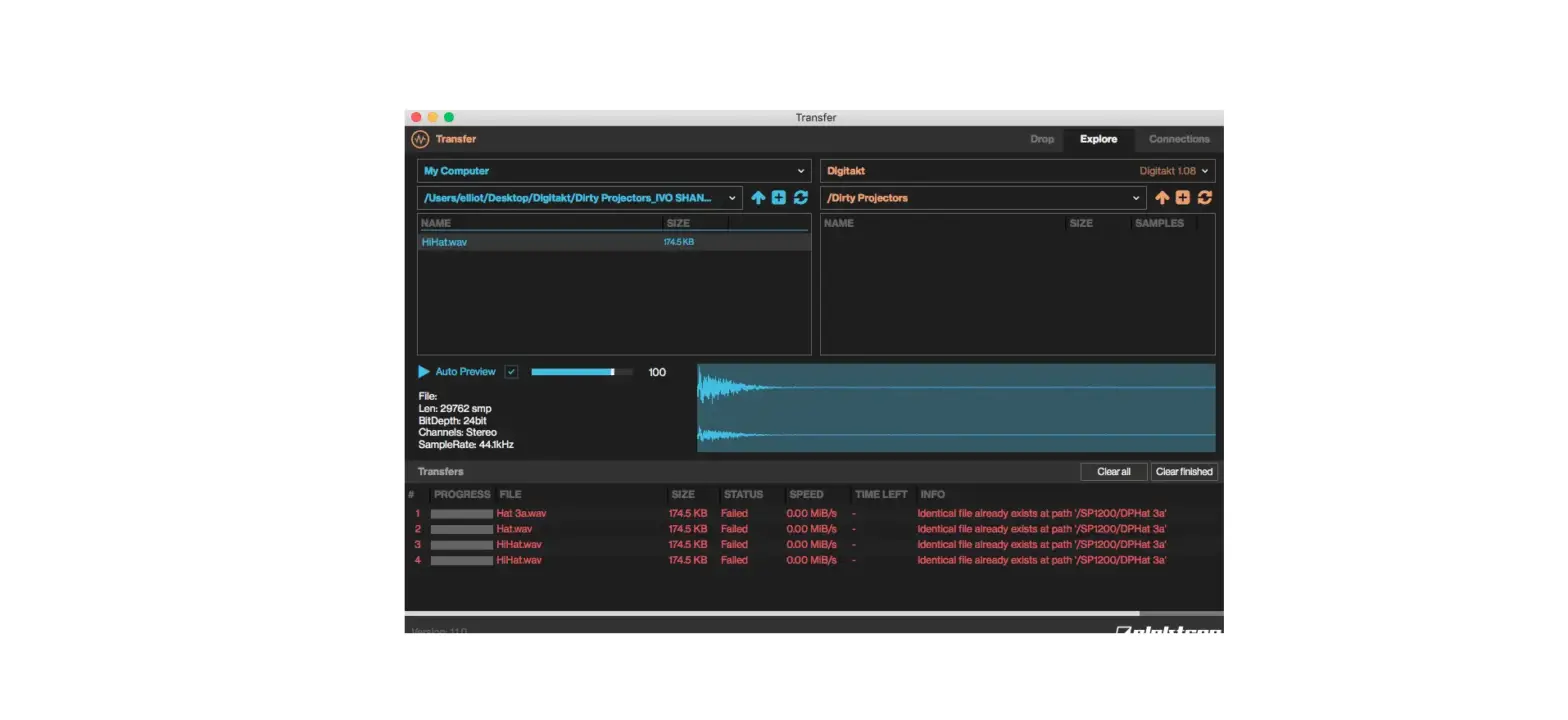This screenshot has height=720, width=1568.
Task: Switch to the Drop tab
Action: click(x=1042, y=139)
